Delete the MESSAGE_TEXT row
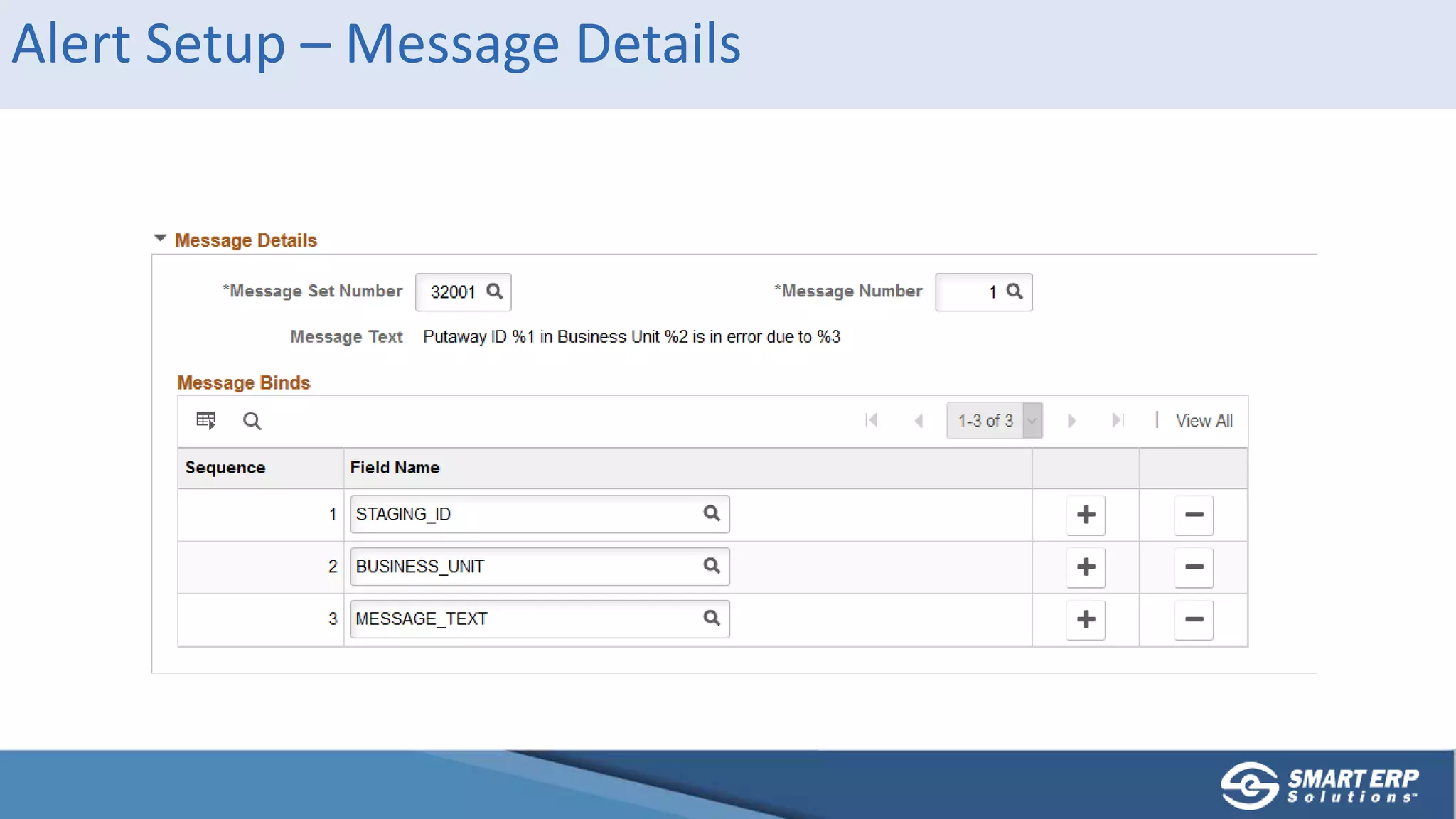 pyautogui.click(x=1194, y=620)
